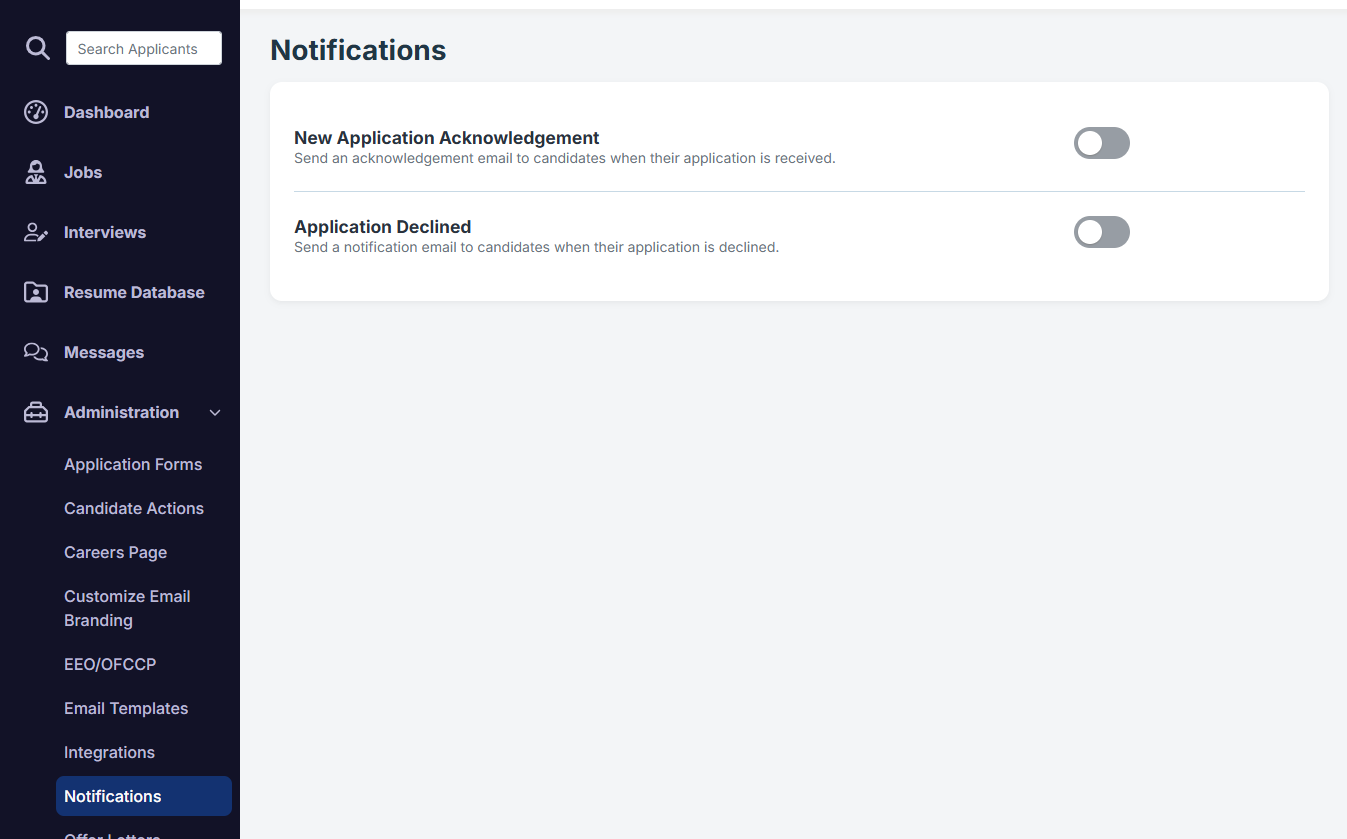The width and height of the screenshot is (1347, 839).
Task: Enable New Application Acknowledgement toggle
Action: click(1102, 143)
